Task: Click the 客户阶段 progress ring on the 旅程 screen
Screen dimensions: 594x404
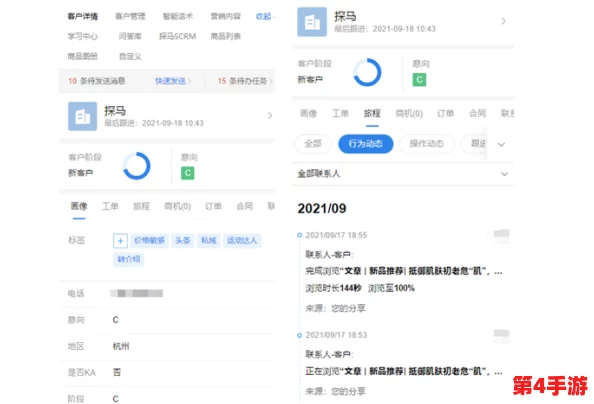Action: tap(367, 72)
